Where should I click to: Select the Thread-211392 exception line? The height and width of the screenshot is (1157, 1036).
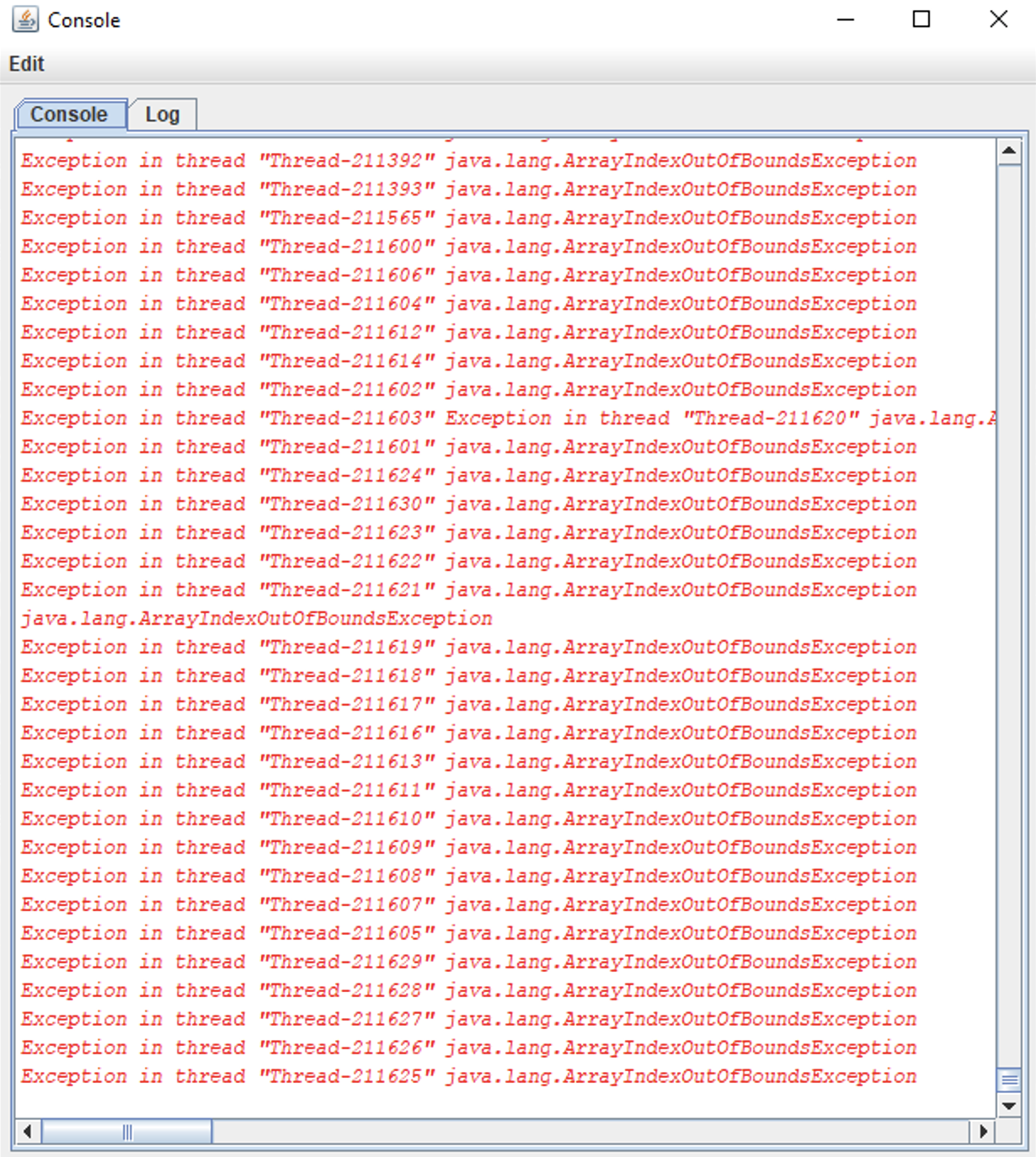pyautogui.click(x=467, y=160)
